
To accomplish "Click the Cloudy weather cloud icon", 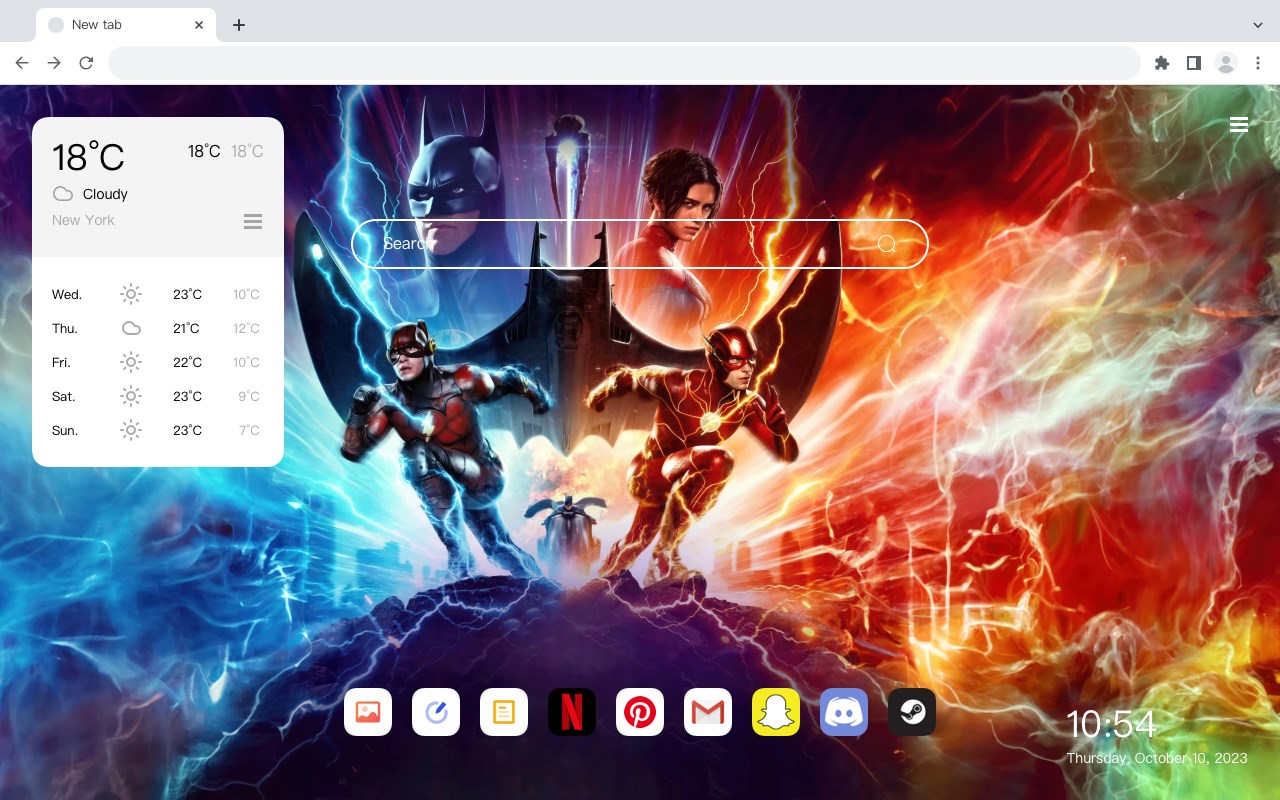I will click(63, 194).
